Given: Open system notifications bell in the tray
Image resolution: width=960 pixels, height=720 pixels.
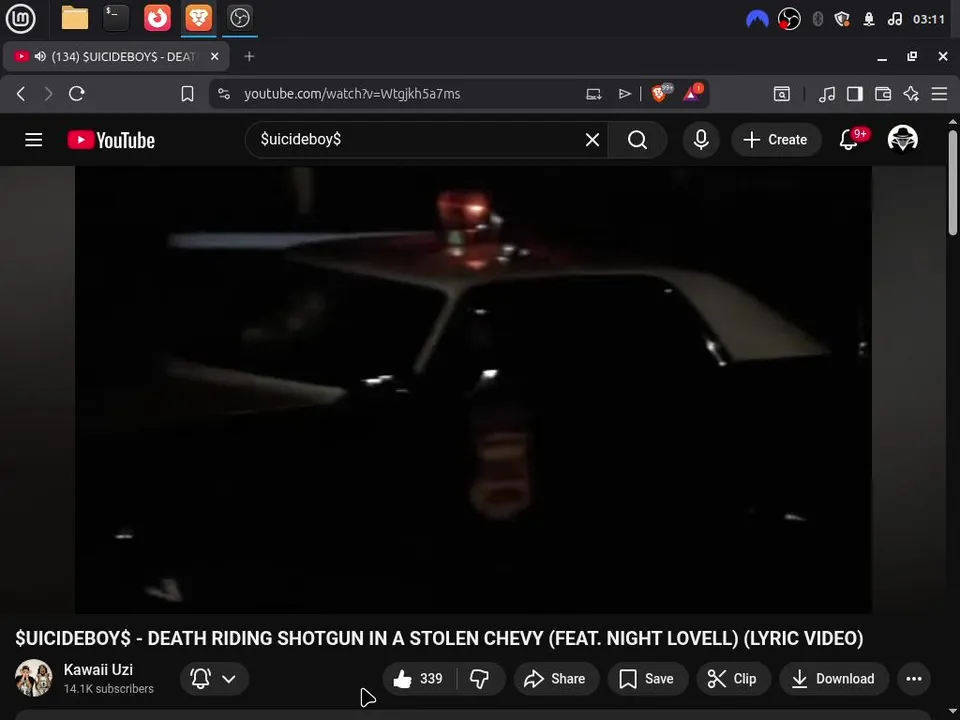Looking at the screenshot, I should point(869,20).
